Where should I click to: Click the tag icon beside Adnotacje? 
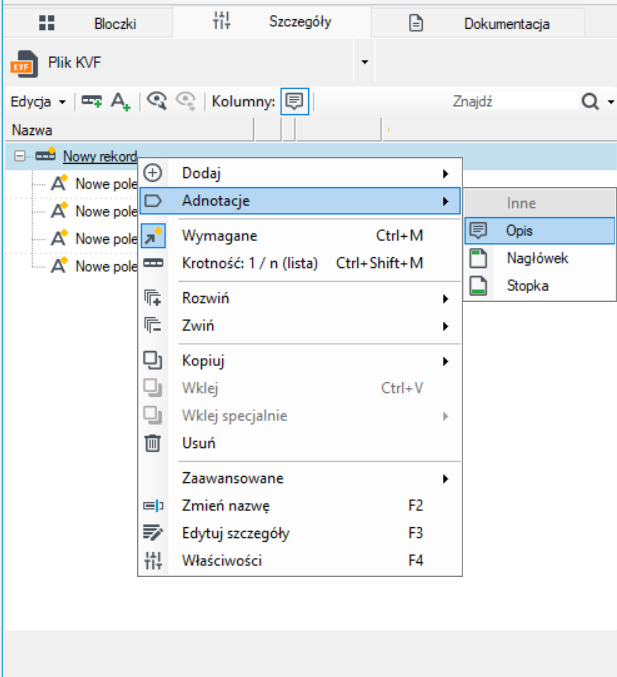[152, 201]
